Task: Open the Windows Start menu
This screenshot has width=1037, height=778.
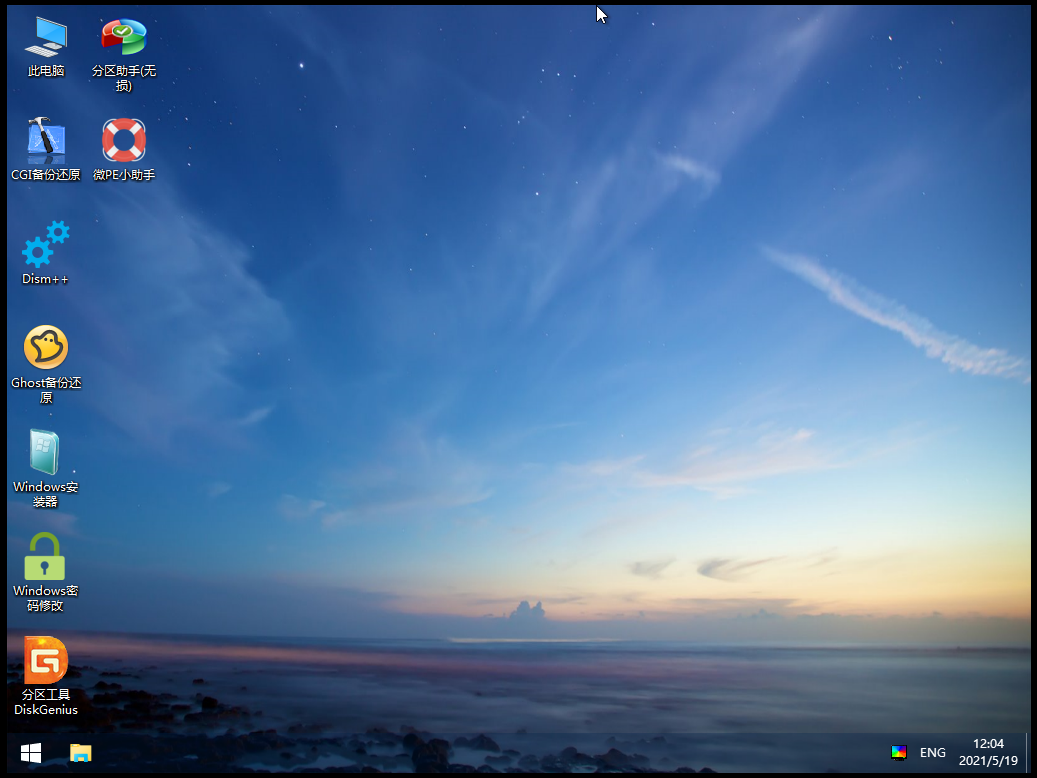Action: [30, 753]
